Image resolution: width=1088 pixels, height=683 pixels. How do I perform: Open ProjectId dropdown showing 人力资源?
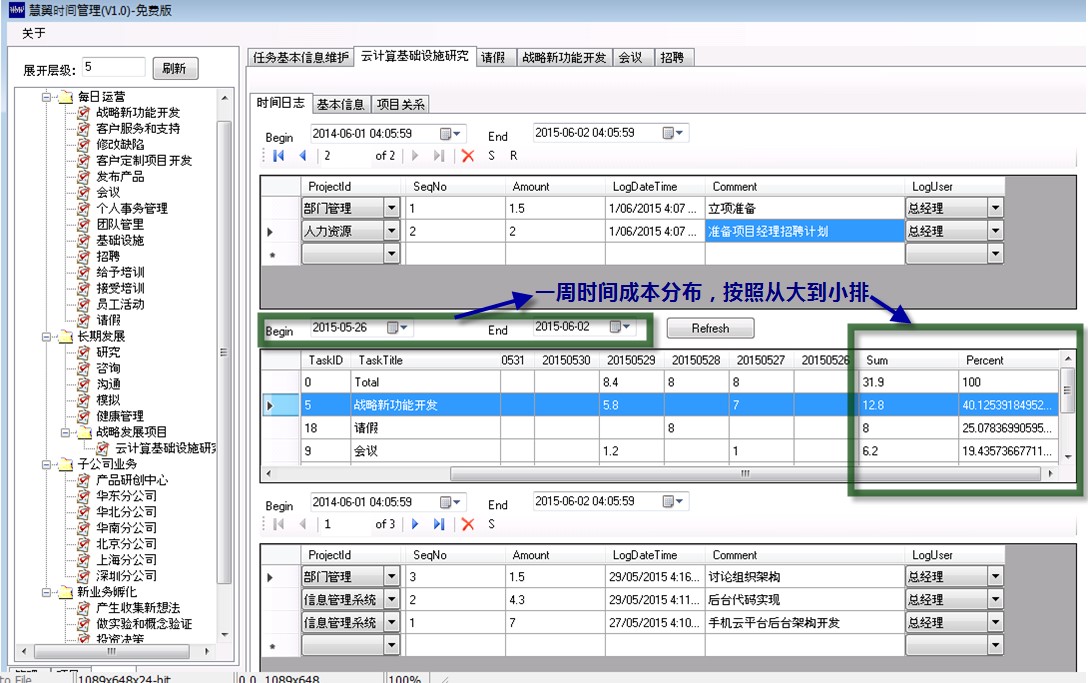[x=392, y=231]
